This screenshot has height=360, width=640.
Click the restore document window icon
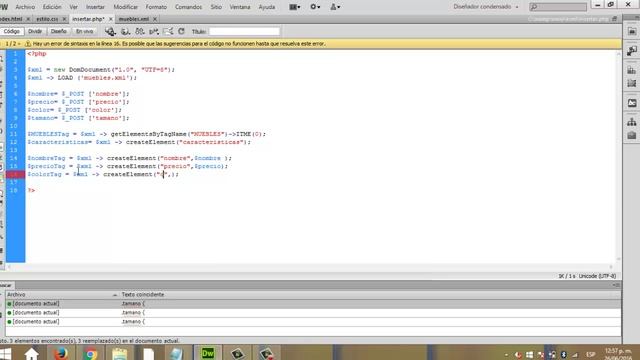[x=614, y=19]
